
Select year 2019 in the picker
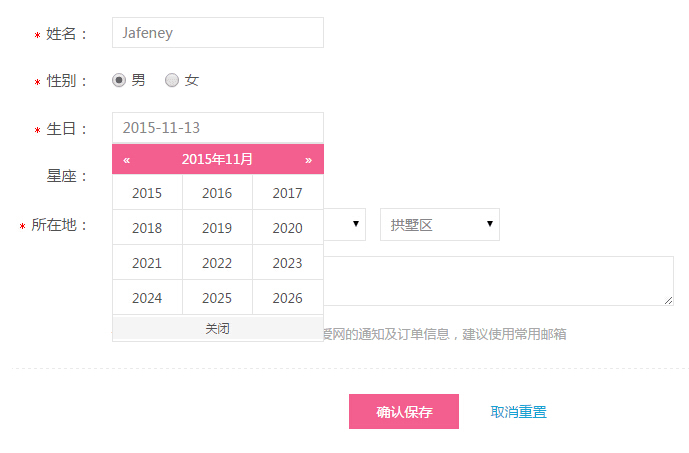(x=217, y=228)
